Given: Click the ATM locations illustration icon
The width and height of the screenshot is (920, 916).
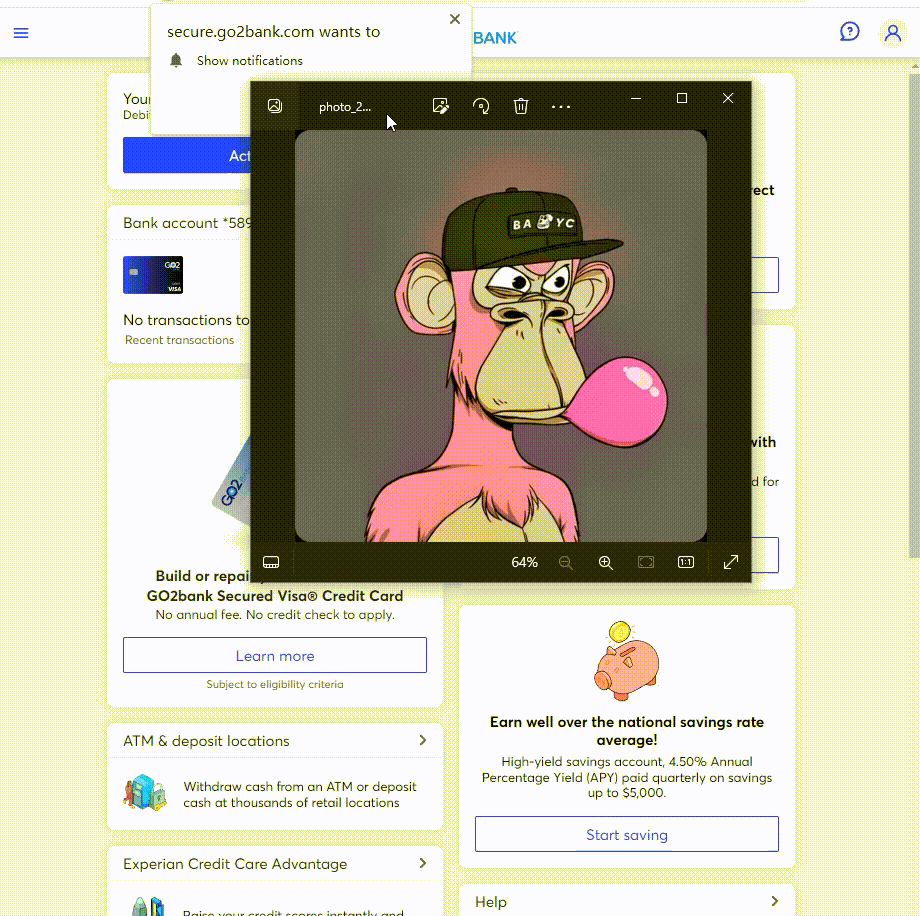Looking at the screenshot, I should click(x=145, y=793).
